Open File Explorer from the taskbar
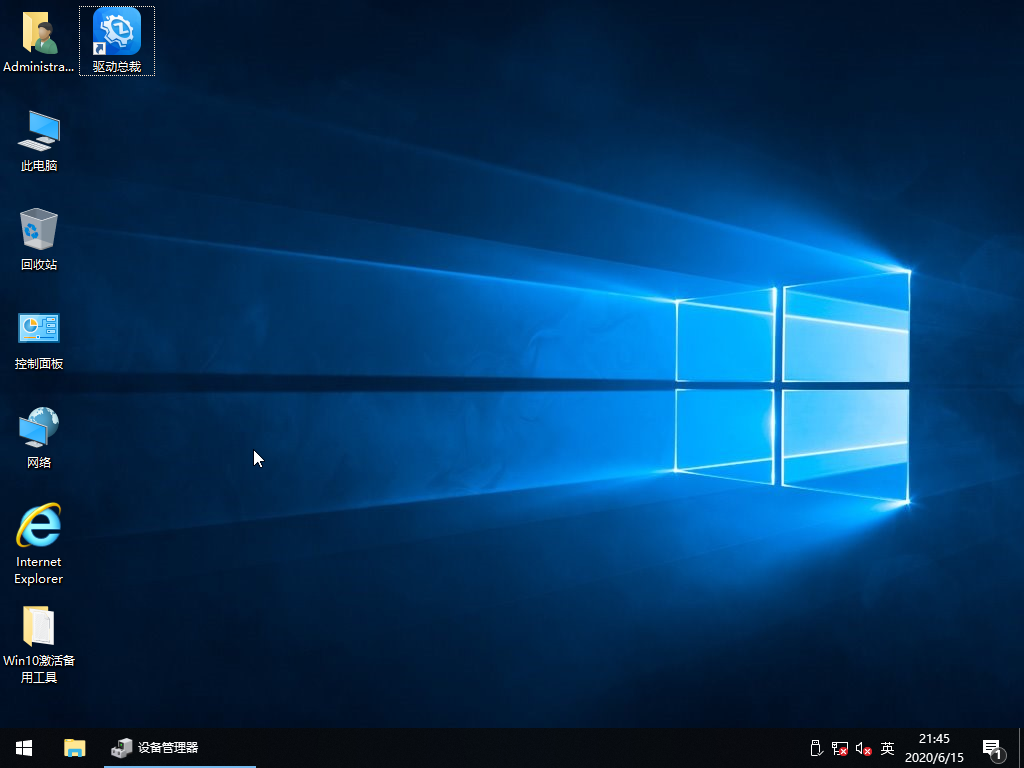This screenshot has height=768, width=1024. (74, 748)
